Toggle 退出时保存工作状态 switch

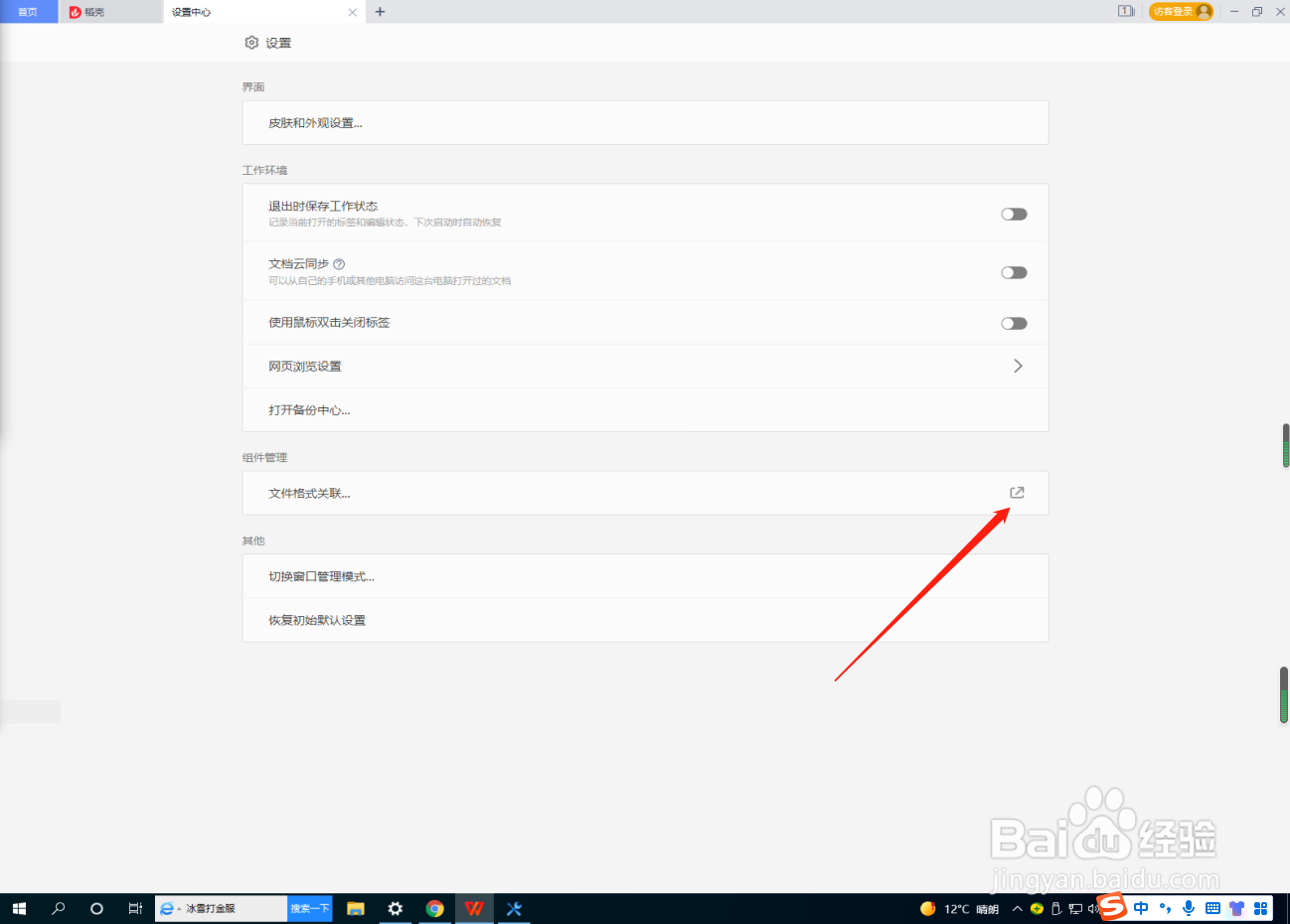coord(1014,215)
